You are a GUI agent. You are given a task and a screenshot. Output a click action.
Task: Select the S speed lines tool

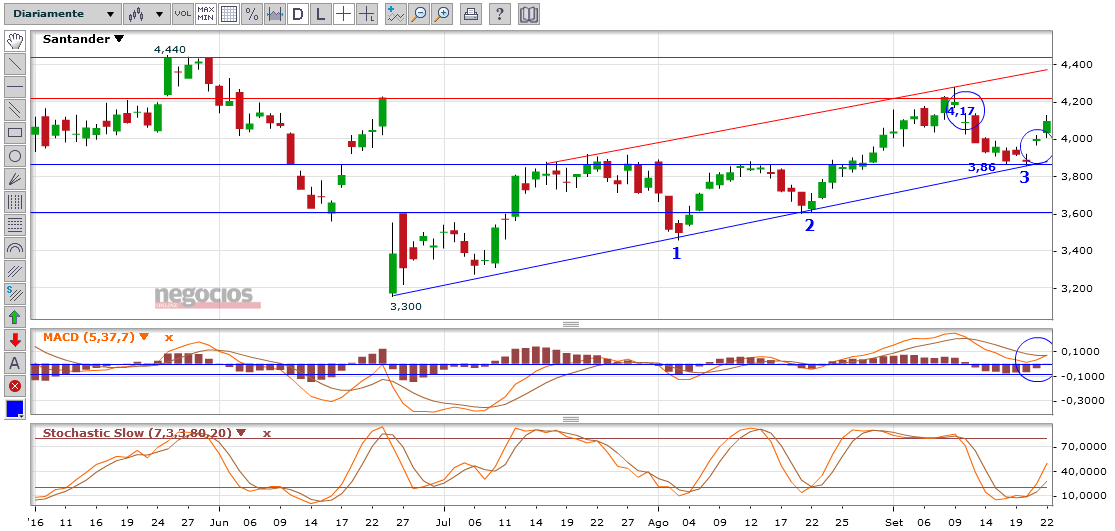point(15,294)
